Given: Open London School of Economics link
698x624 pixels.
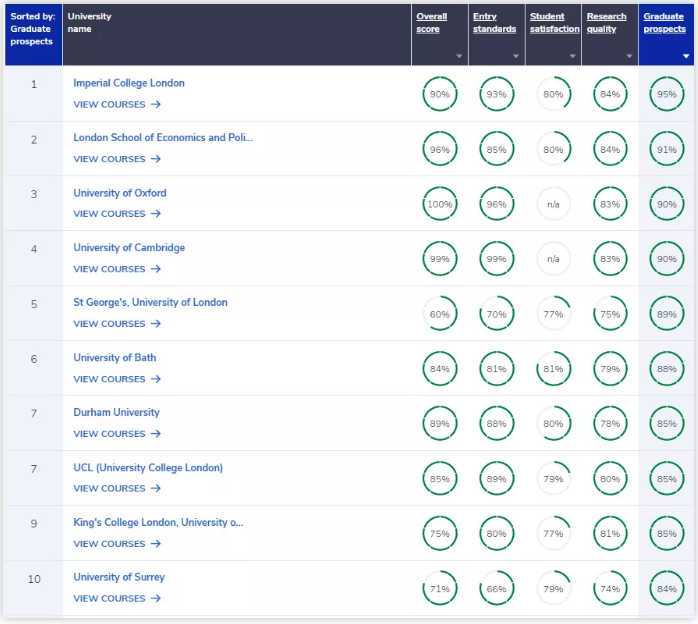Looking at the screenshot, I should click(x=163, y=138).
